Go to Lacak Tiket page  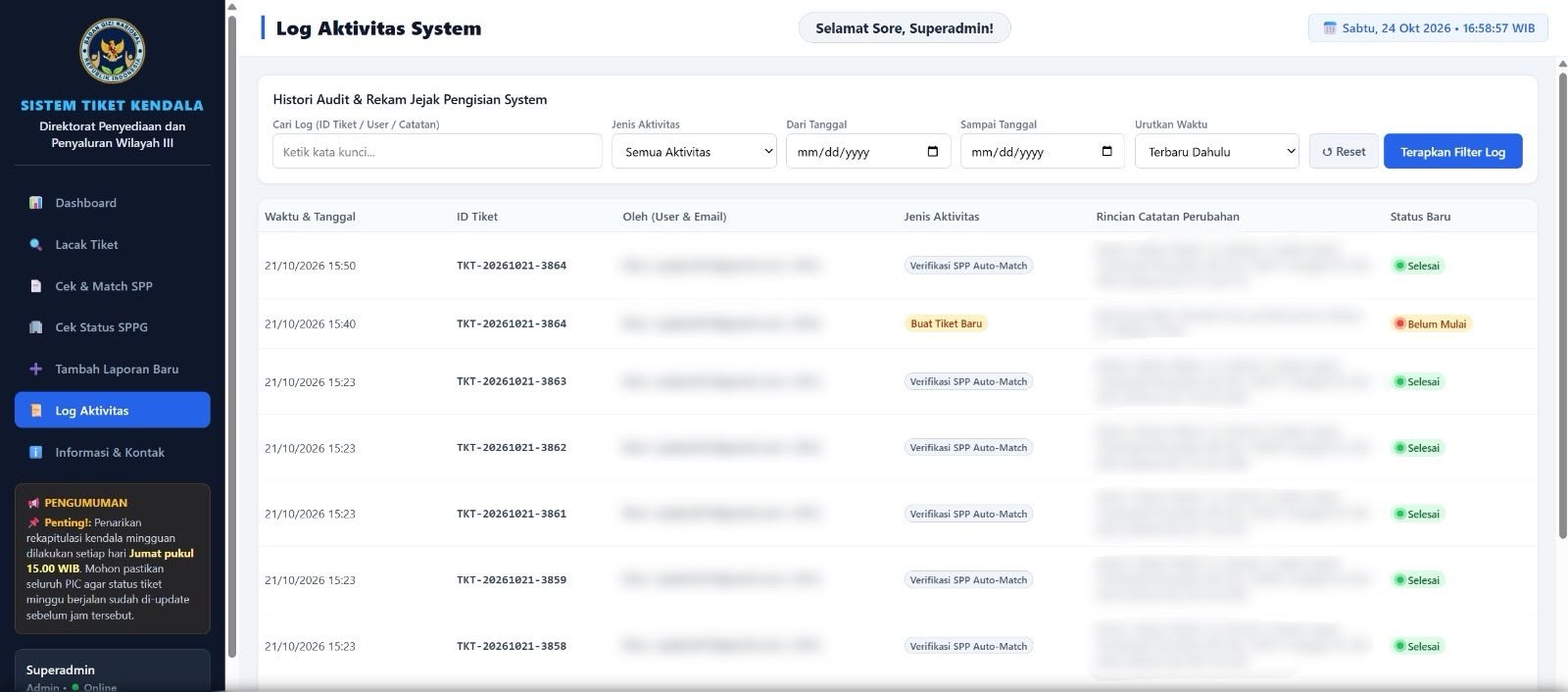[x=112, y=245]
